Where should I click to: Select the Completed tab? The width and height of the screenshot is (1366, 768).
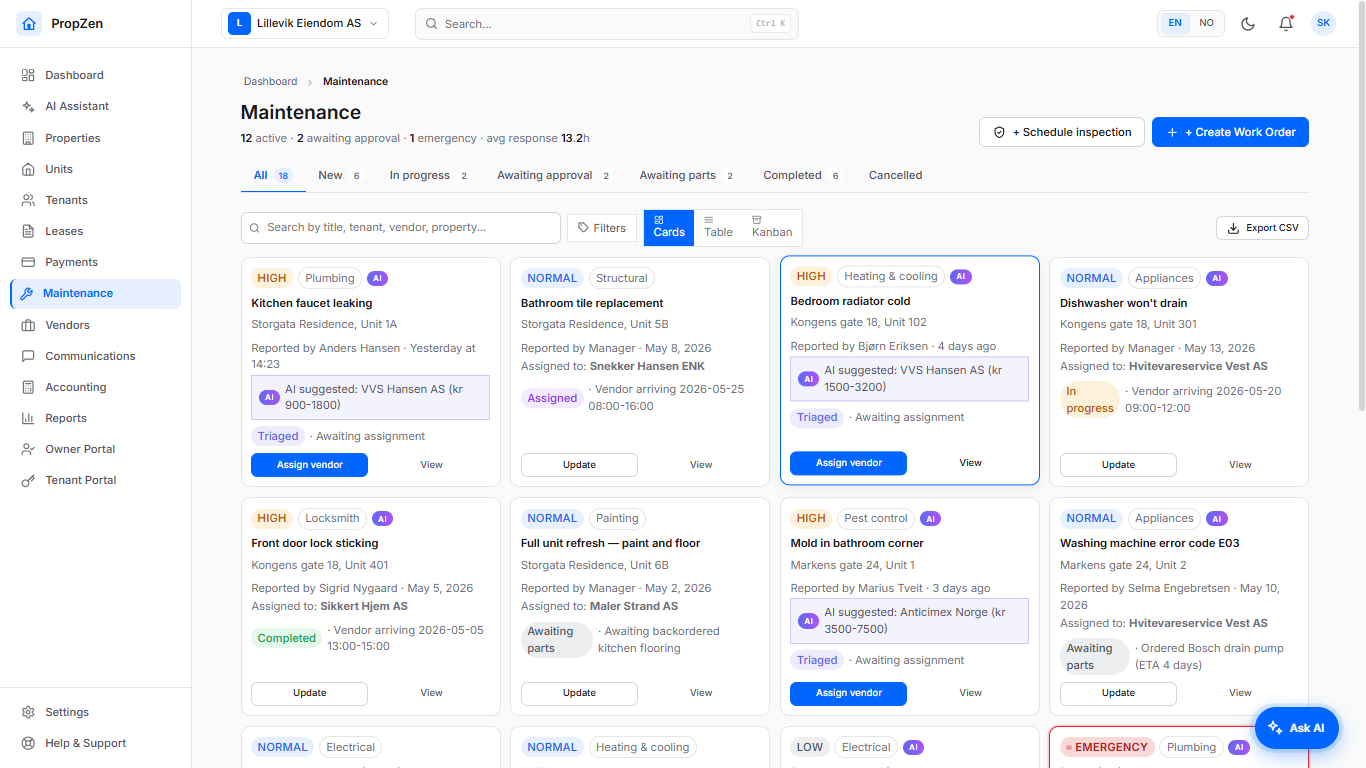(803, 175)
